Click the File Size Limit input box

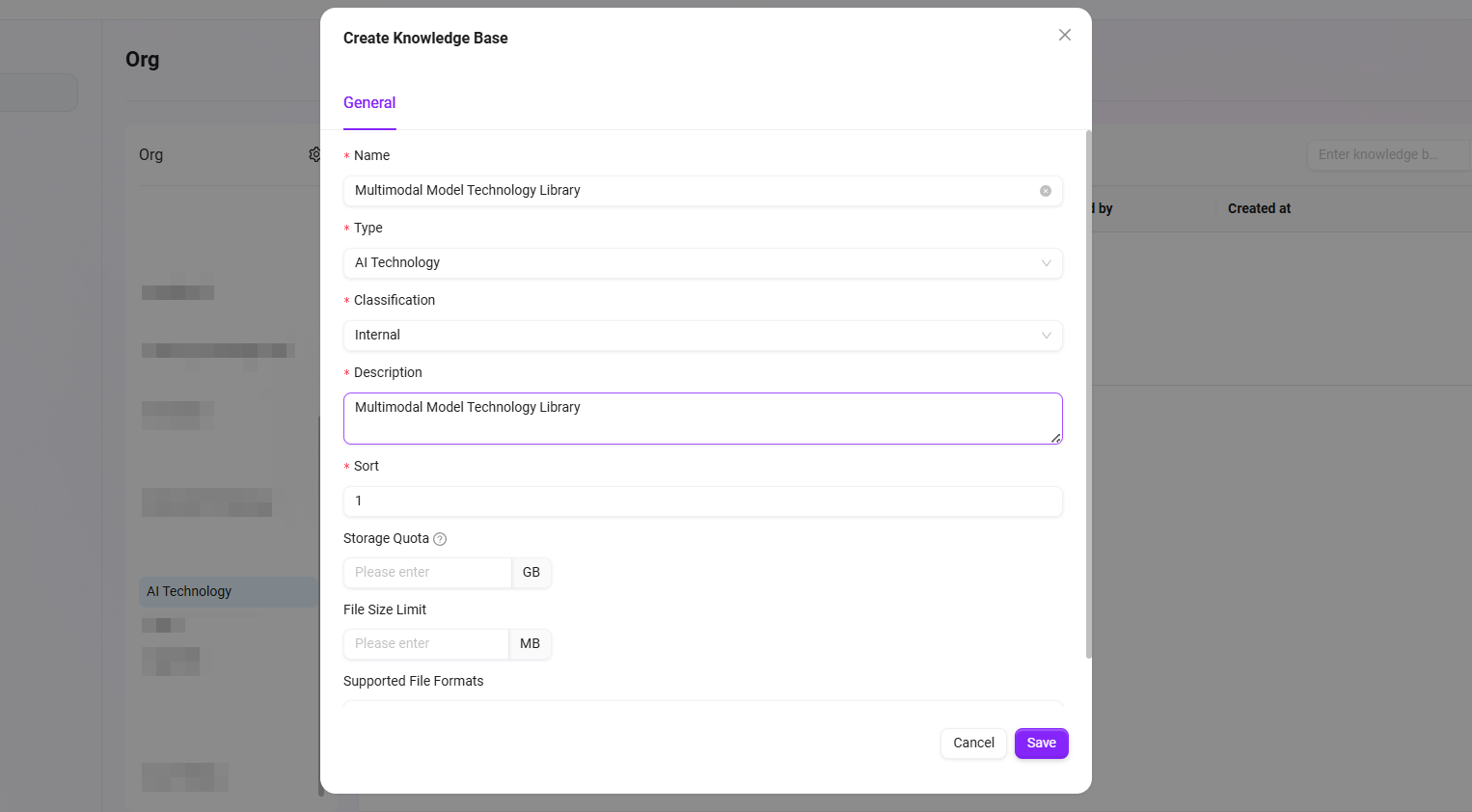425,644
